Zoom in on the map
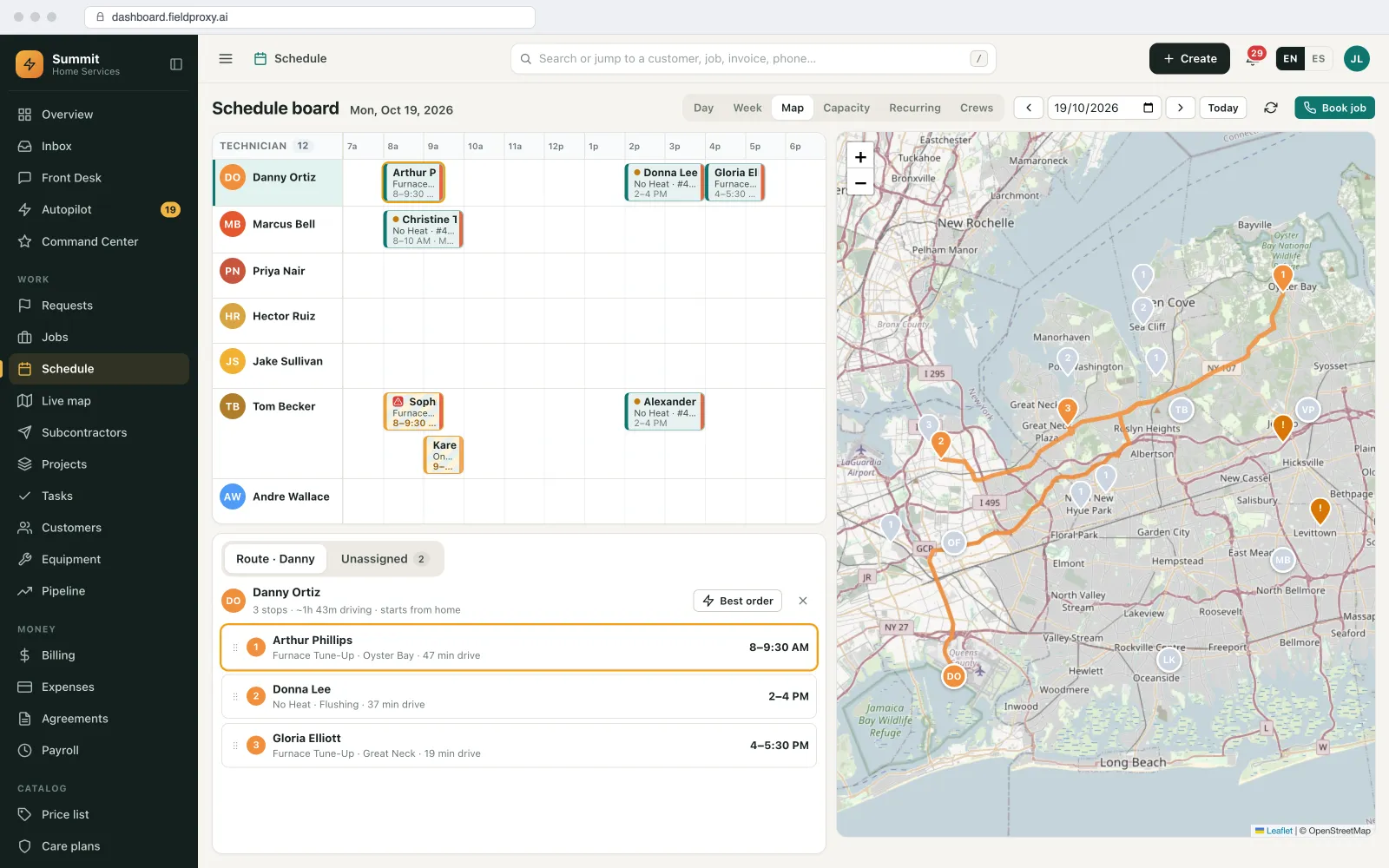 (x=860, y=157)
